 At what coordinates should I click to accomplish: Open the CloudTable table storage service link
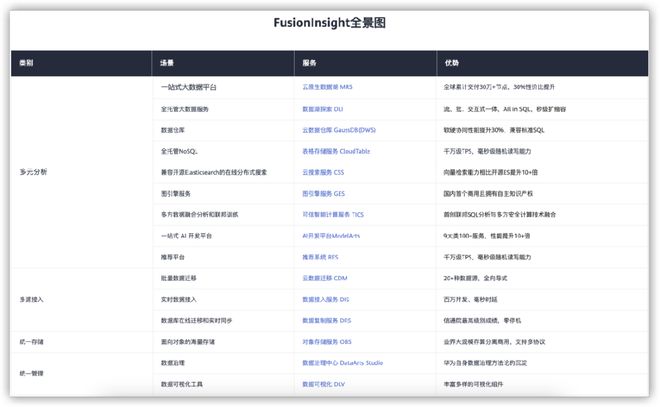(x=336, y=151)
